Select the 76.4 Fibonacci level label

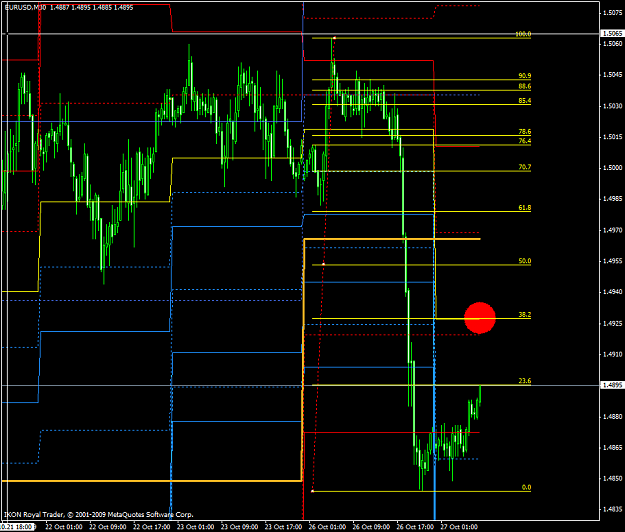[525, 141]
